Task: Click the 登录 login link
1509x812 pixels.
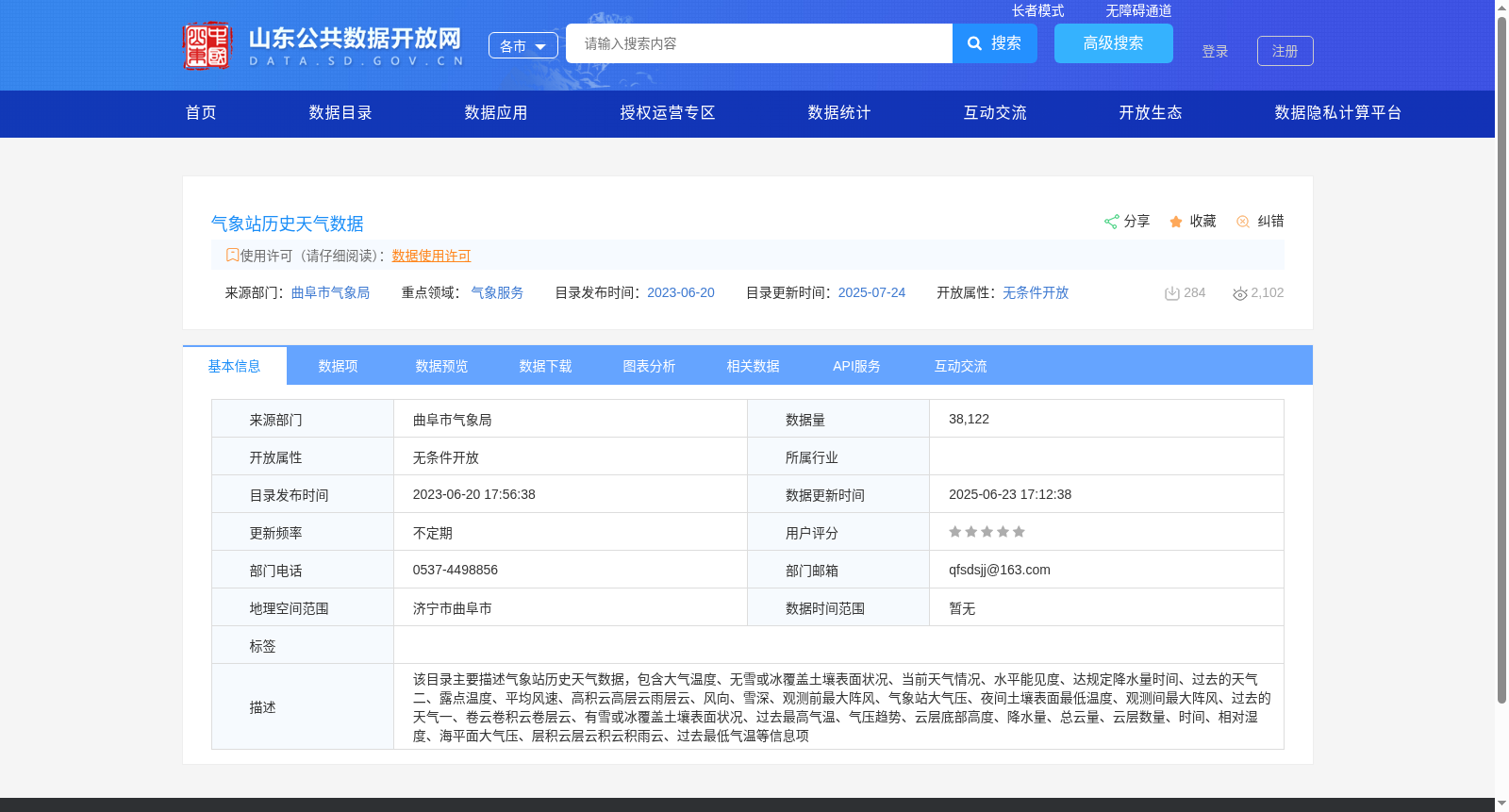Action: 1215,52
